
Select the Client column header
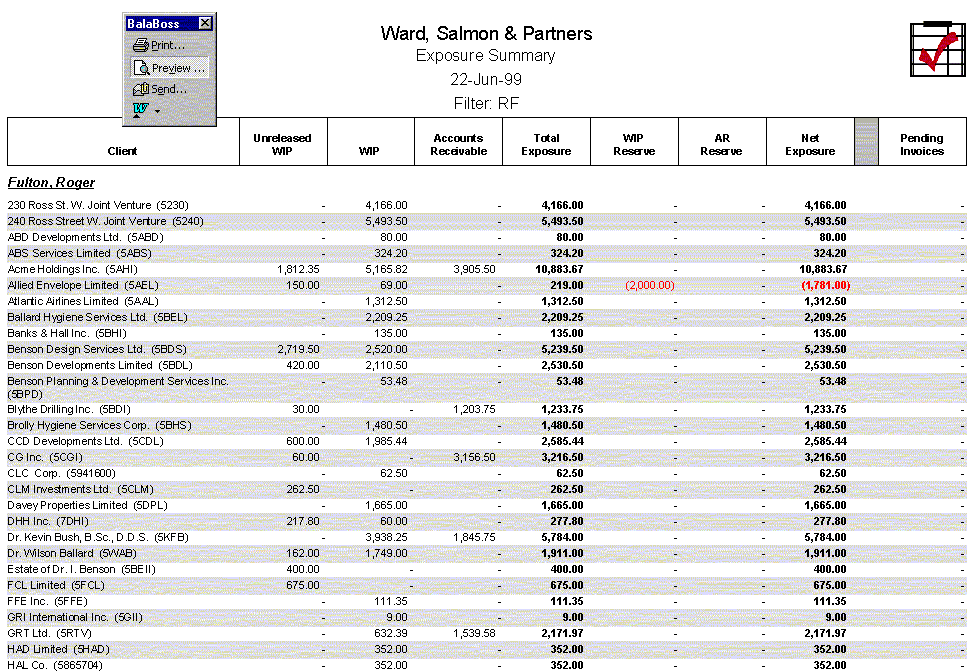[x=123, y=151]
